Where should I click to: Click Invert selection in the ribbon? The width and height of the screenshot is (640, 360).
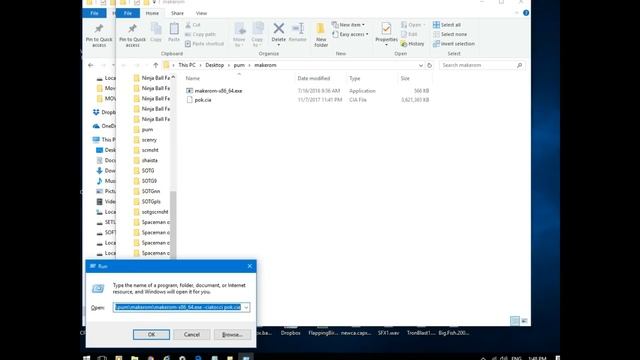[453, 44]
